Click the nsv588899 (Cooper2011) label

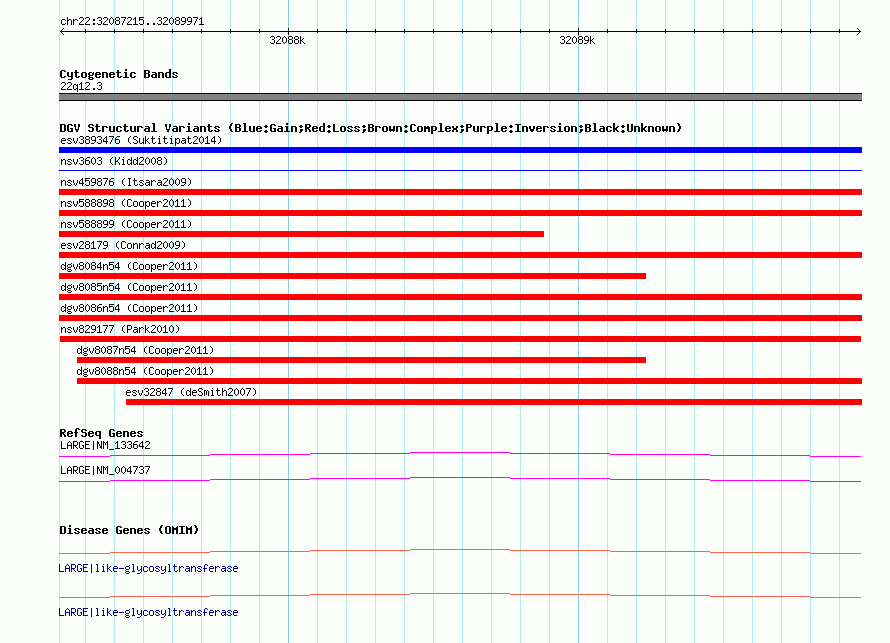click(126, 224)
